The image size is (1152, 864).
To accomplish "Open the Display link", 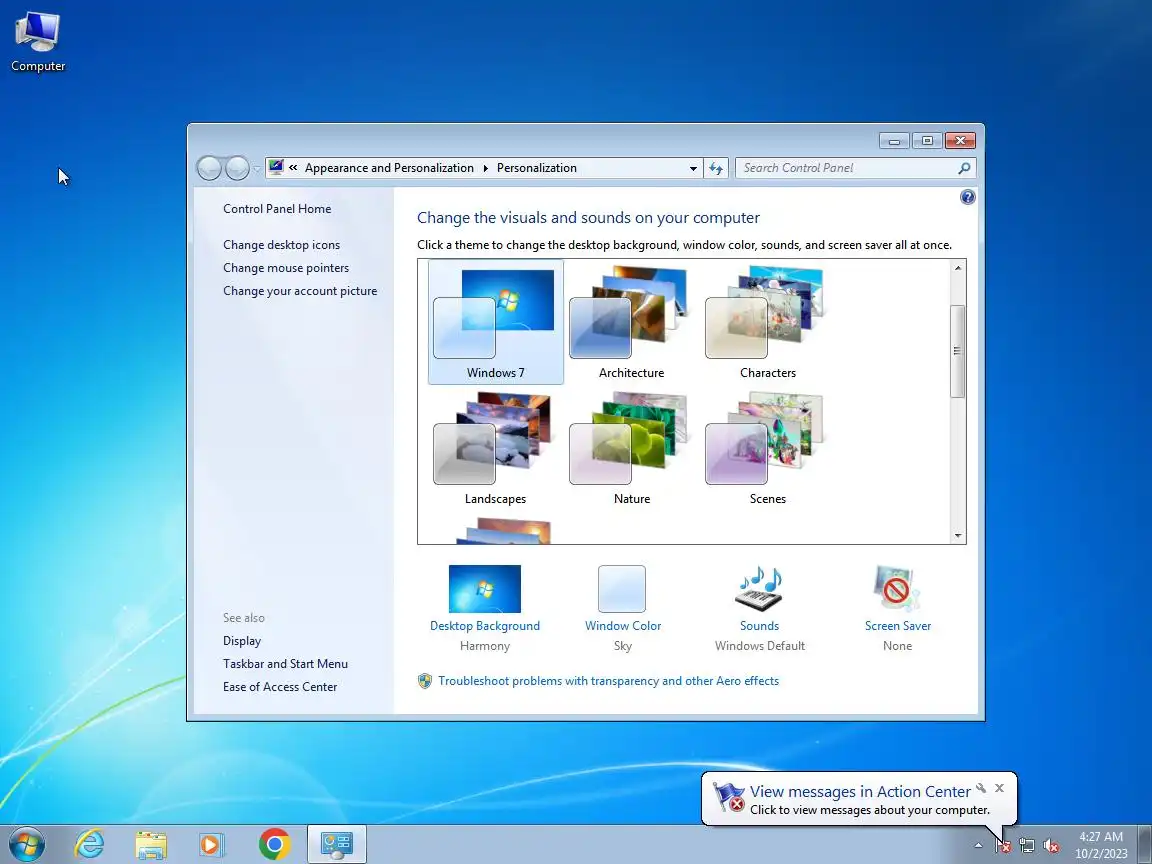I will point(242,641).
